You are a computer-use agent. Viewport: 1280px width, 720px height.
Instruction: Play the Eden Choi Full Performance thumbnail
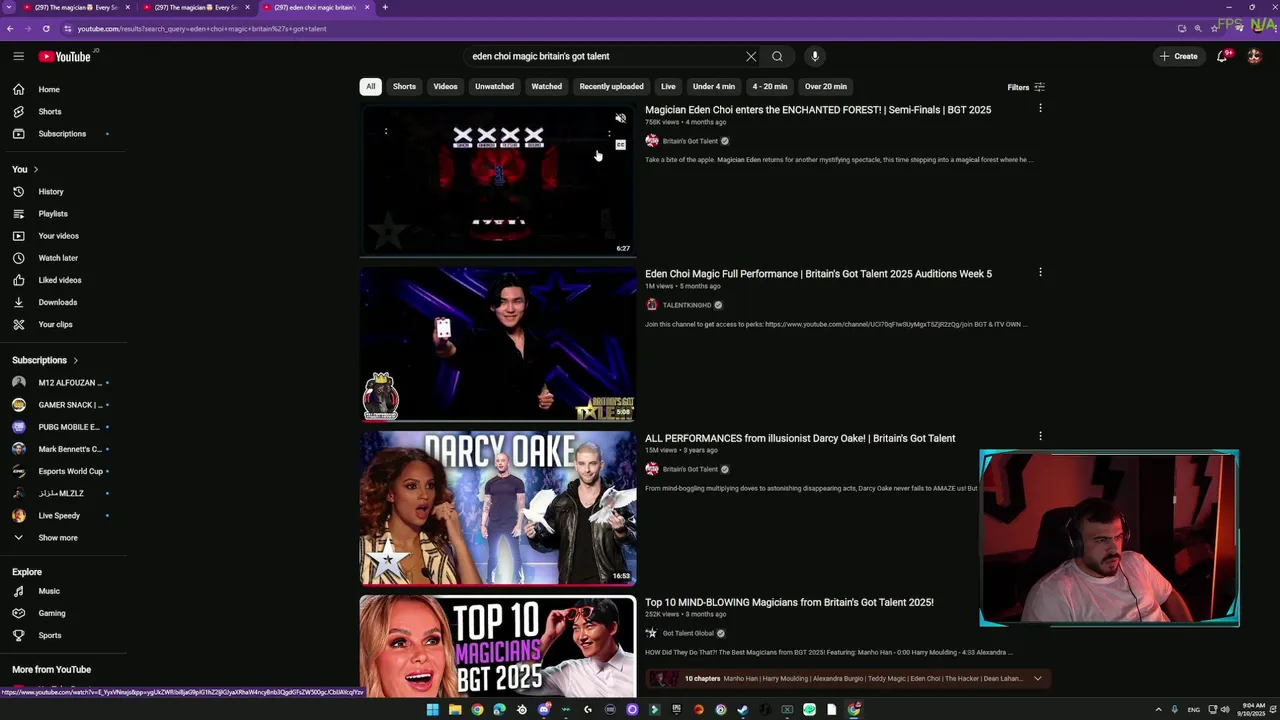tap(498, 344)
